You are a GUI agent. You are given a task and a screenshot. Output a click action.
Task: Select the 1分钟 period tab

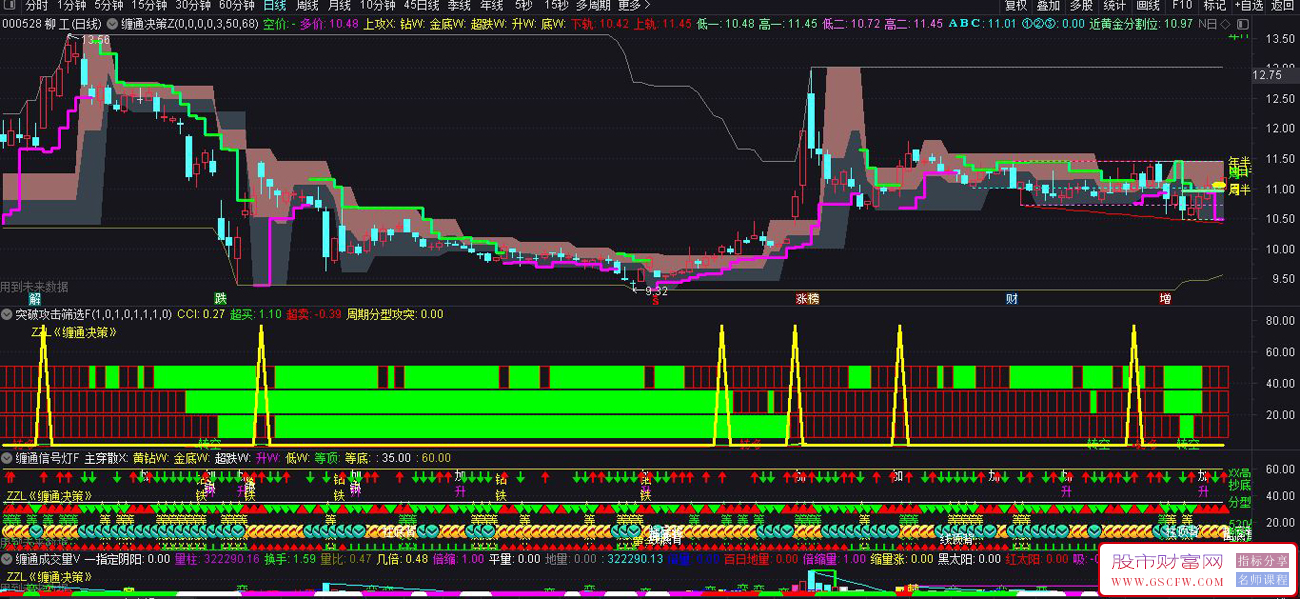(x=72, y=5)
